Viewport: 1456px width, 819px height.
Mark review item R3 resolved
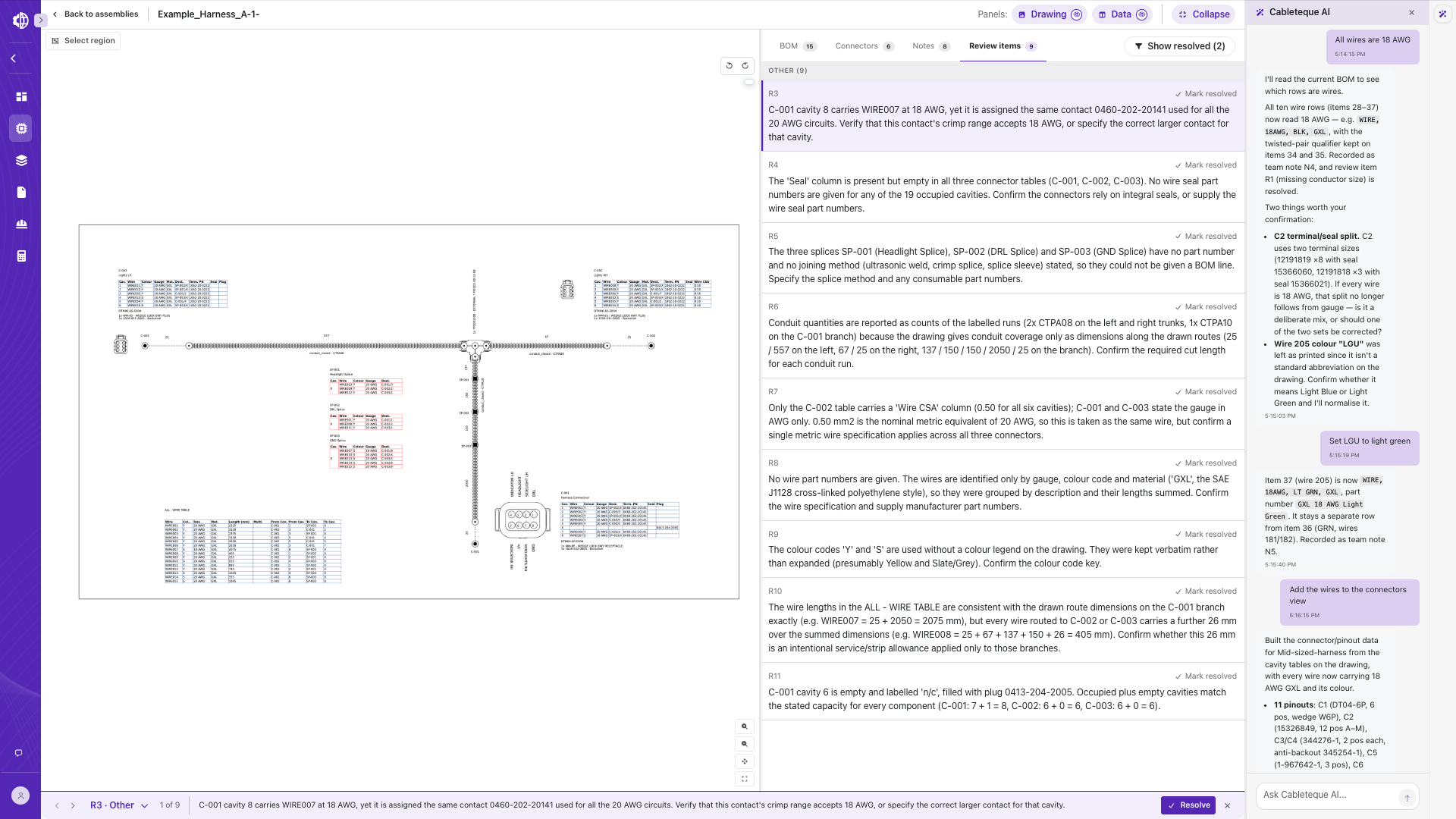[1206, 94]
